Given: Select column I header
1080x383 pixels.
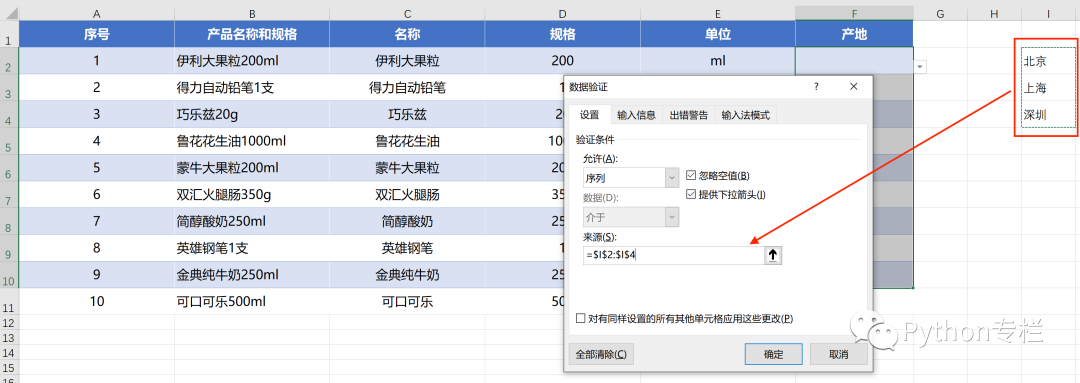Looking at the screenshot, I should tap(1049, 14).
